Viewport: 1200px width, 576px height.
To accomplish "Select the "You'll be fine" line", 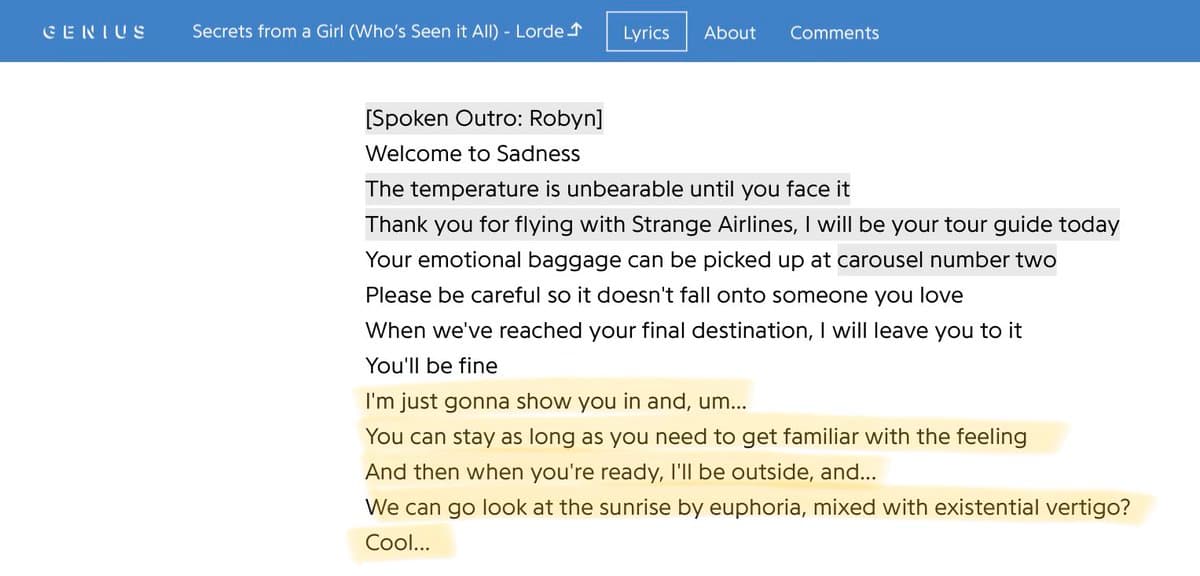I will [431, 366].
